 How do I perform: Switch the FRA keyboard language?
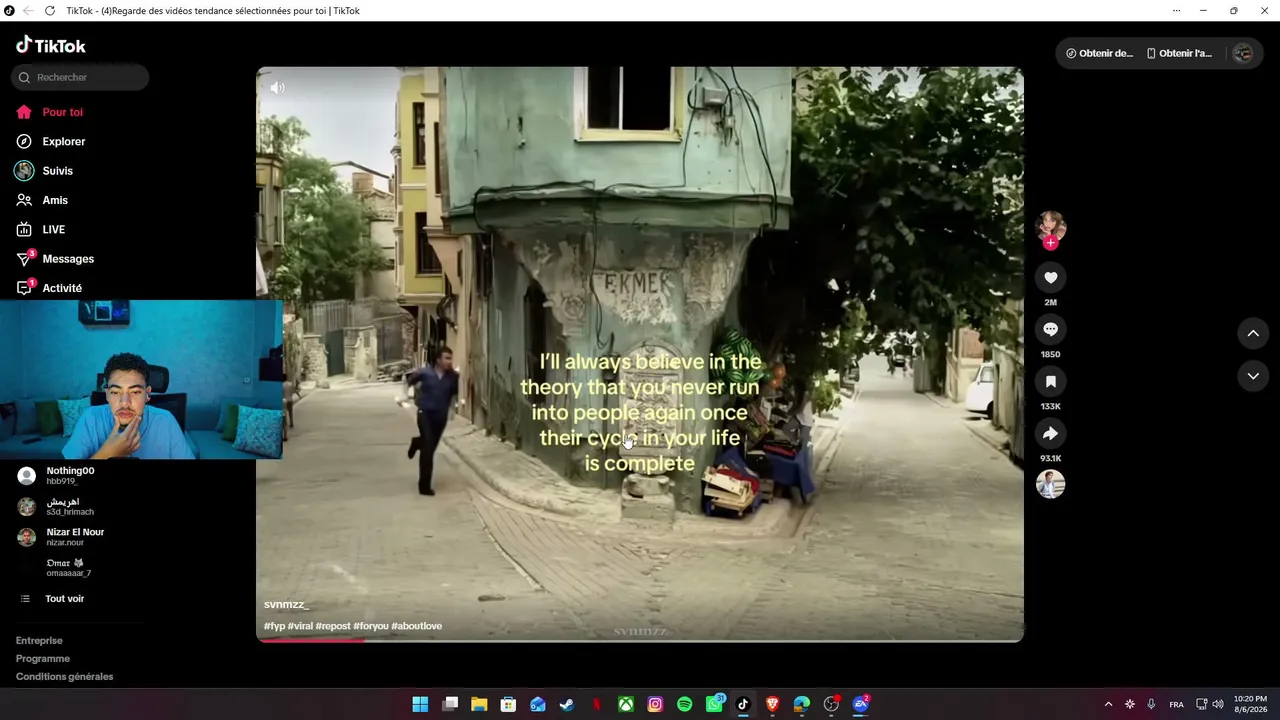click(1176, 704)
